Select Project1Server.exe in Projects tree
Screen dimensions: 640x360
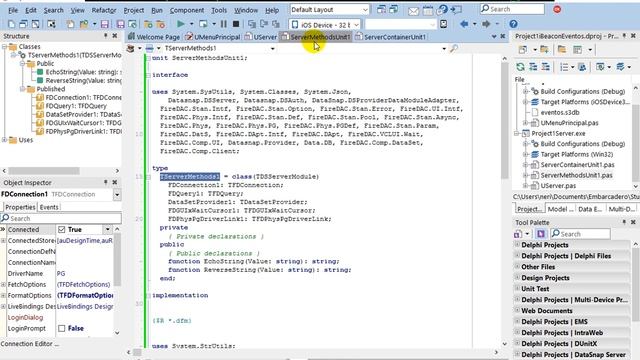558,133
